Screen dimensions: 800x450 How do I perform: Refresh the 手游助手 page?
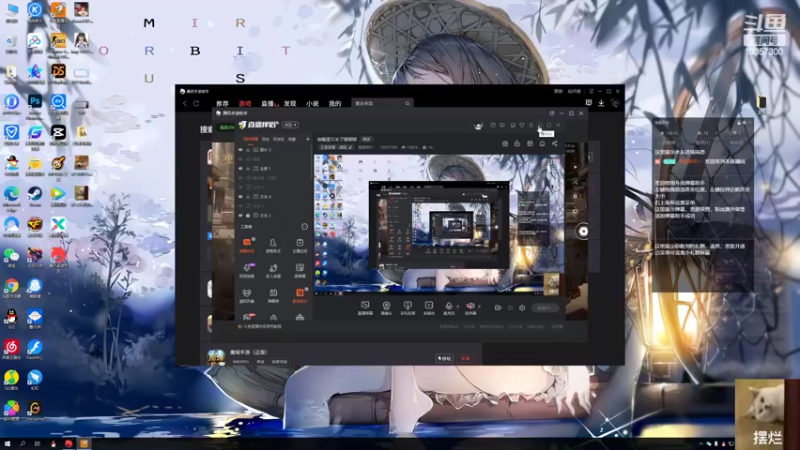[x=196, y=104]
